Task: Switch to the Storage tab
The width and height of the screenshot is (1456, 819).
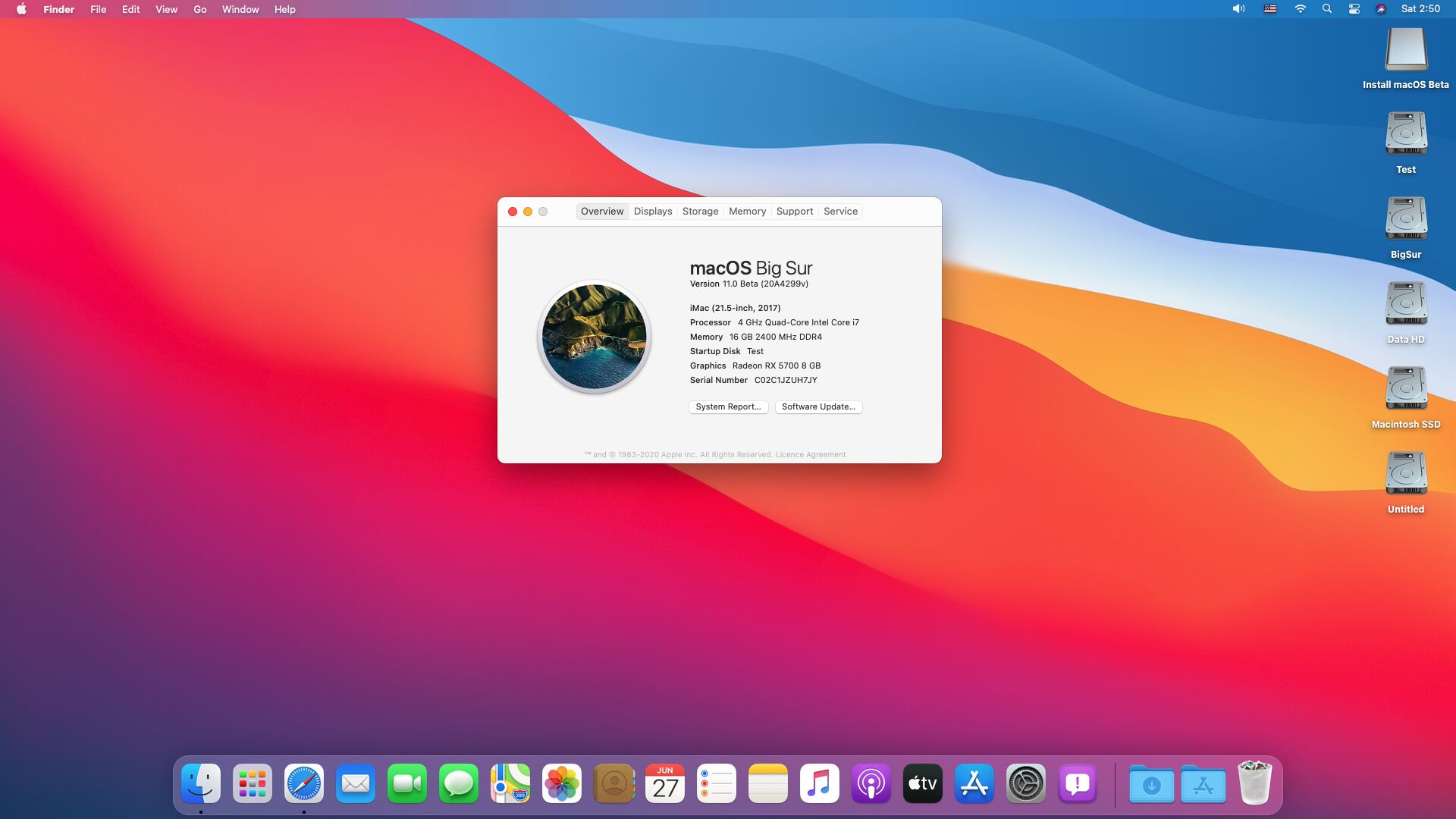Action: (x=700, y=212)
